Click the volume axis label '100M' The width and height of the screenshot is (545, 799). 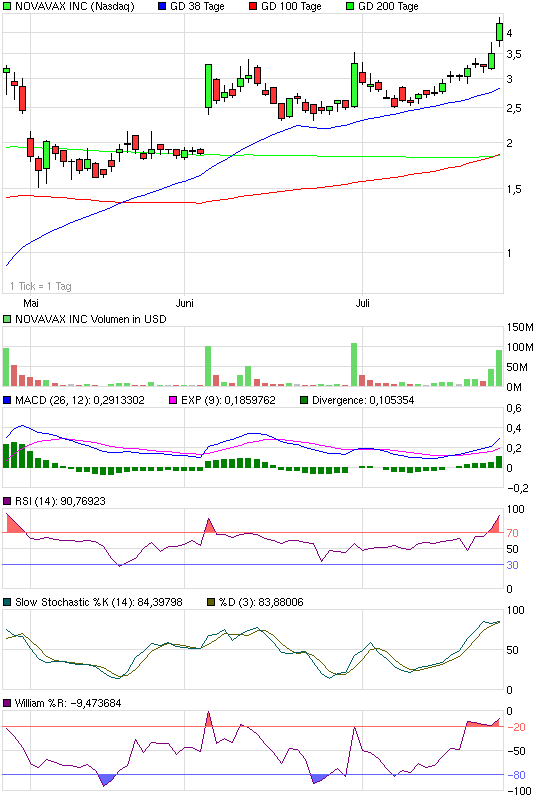click(520, 348)
